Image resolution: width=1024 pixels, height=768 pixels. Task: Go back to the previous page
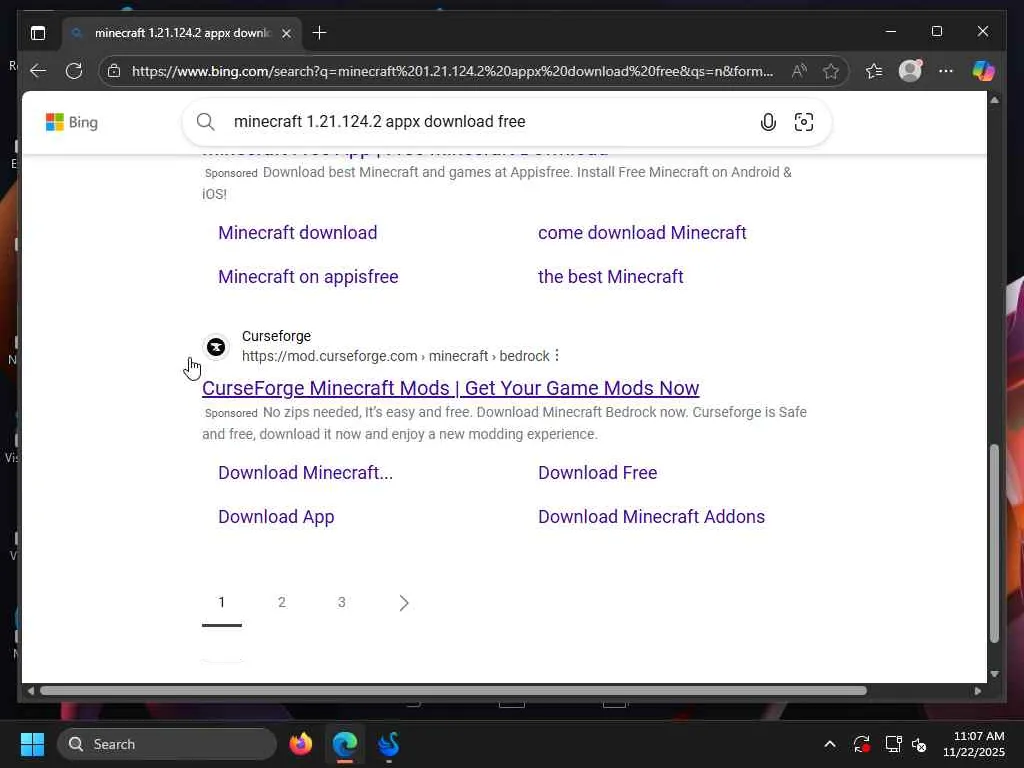coord(39,71)
